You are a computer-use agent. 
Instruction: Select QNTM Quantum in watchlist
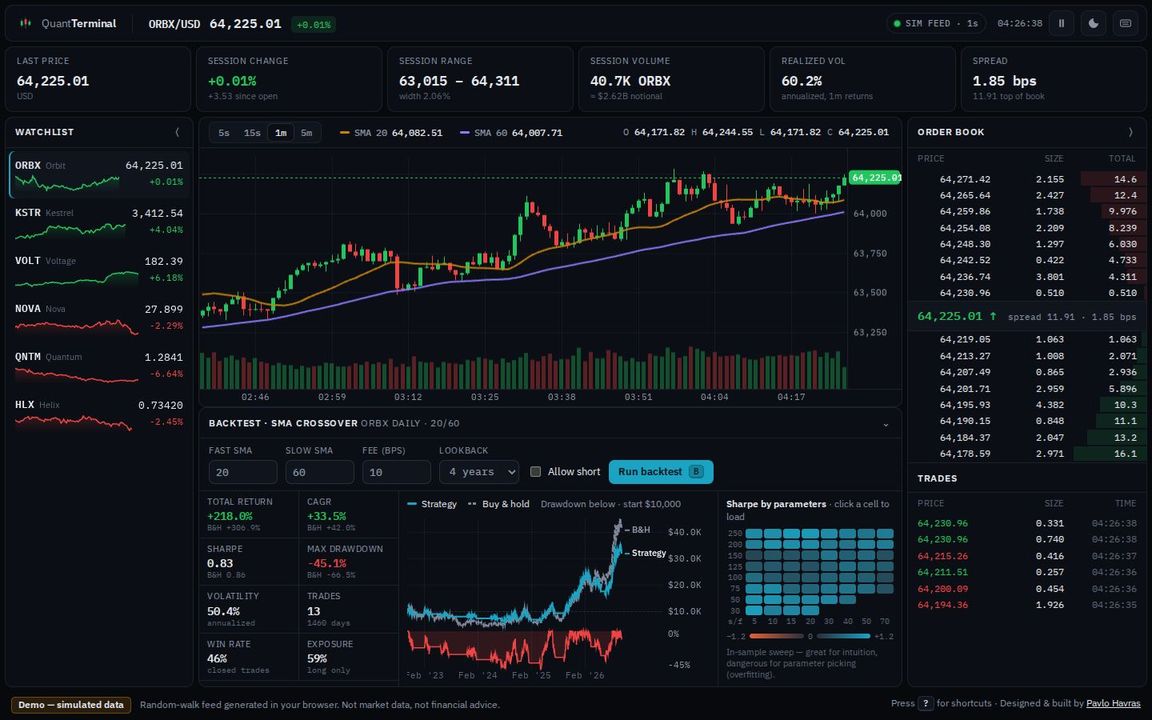point(99,367)
